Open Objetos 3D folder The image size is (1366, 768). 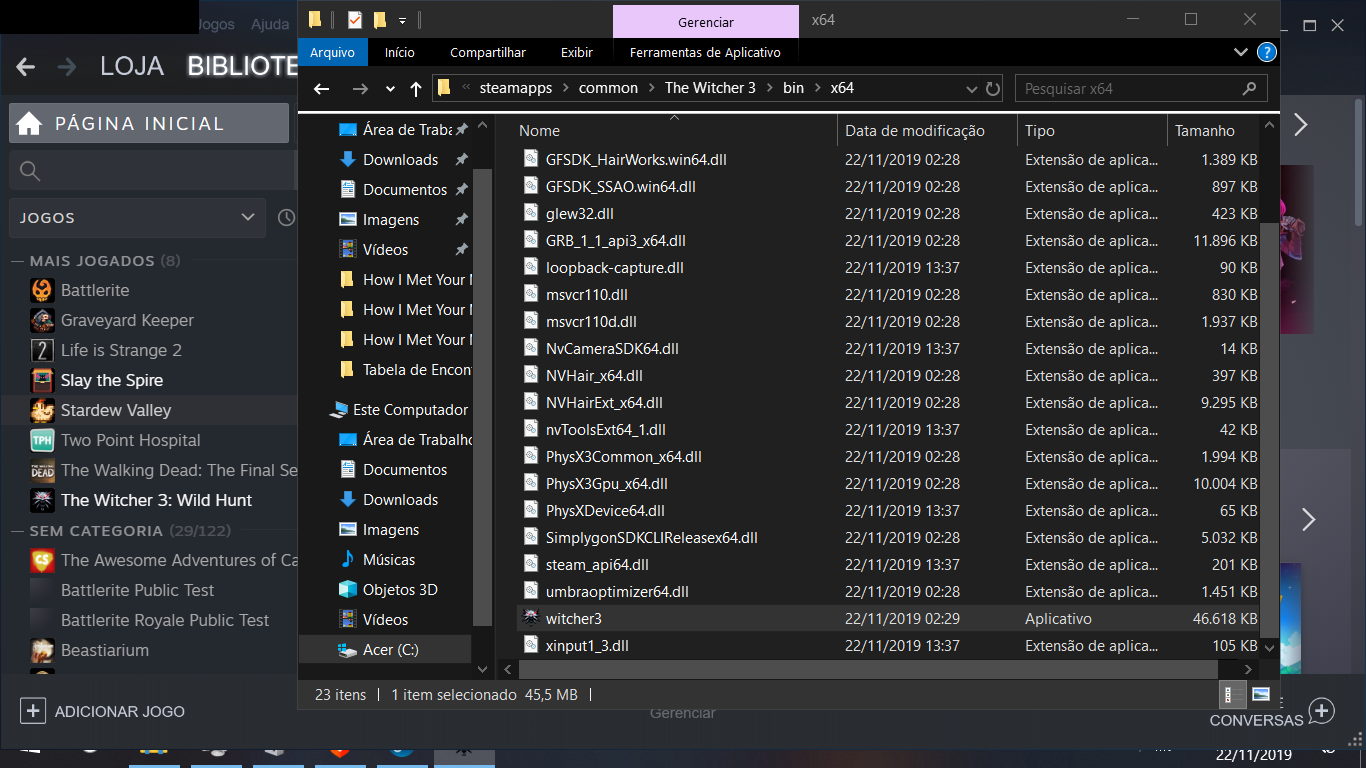tap(400, 590)
